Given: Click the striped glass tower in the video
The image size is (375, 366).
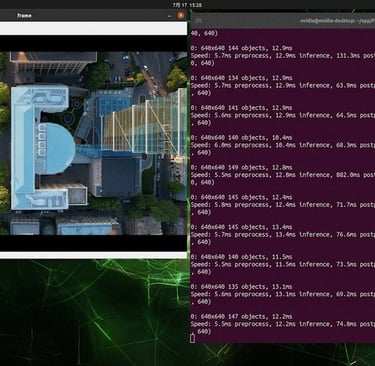Looking at the screenshot, I should click(143, 125).
